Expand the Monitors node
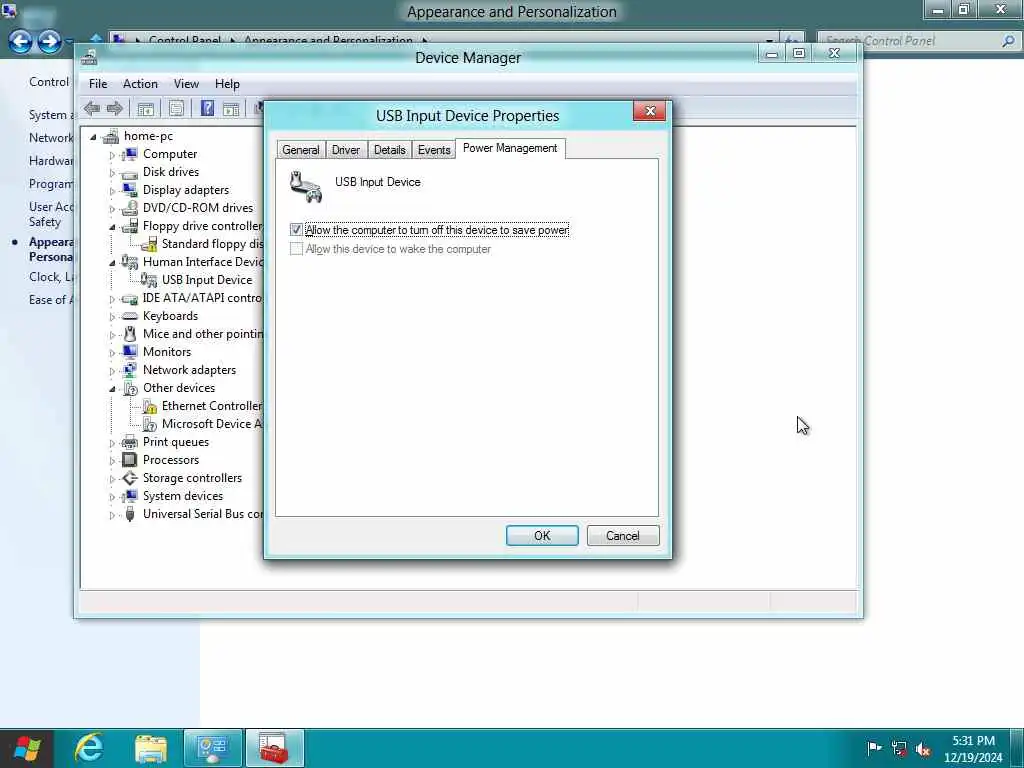Image resolution: width=1024 pixels, height=768 pixels. 112,353
